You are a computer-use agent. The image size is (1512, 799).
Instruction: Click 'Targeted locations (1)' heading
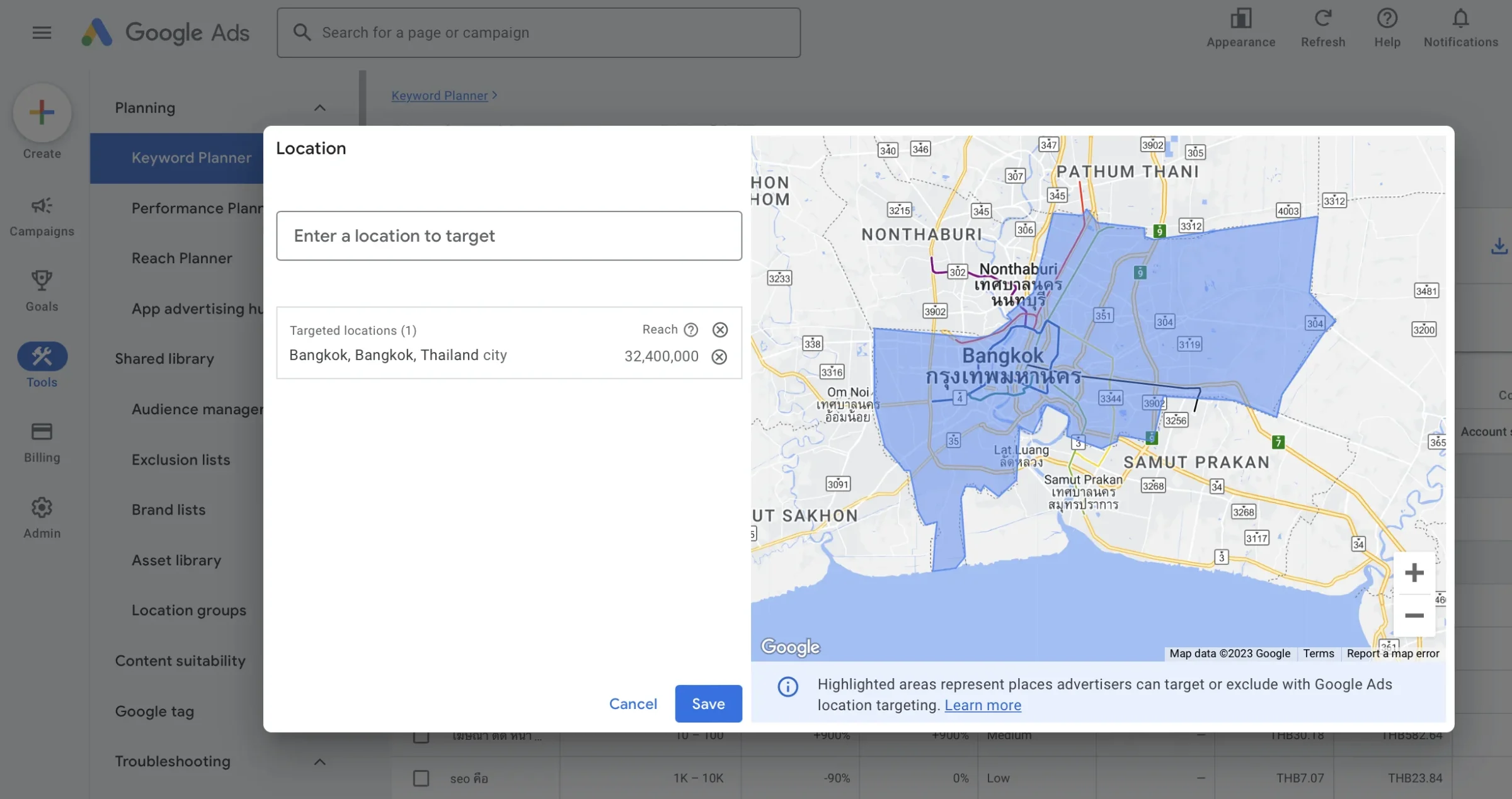pos(353,331)
